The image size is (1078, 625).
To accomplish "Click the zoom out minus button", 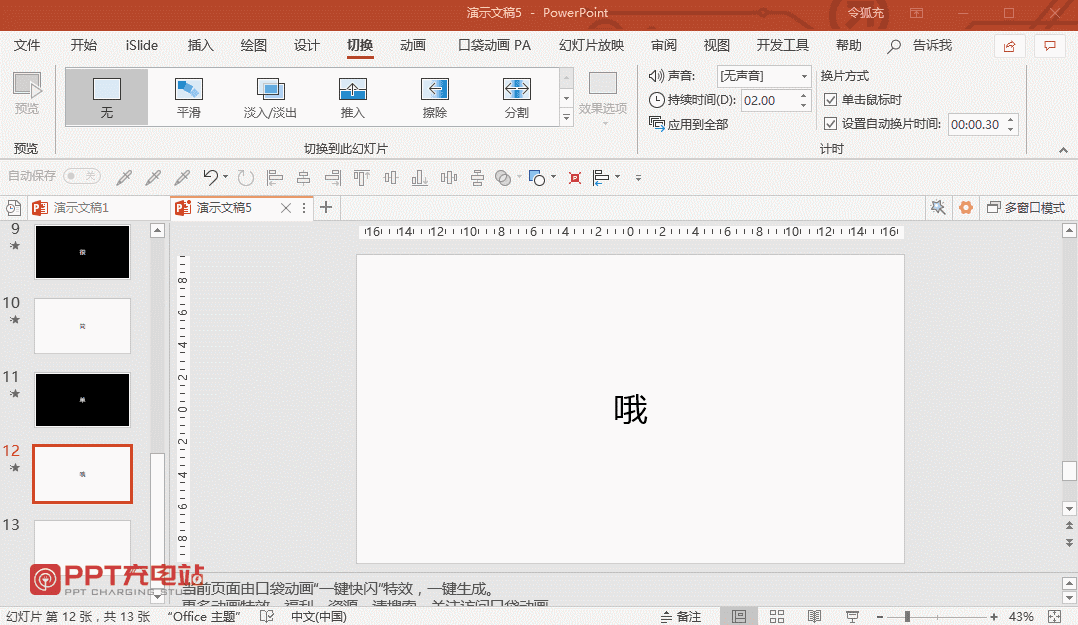I will [x=880, y=617].
